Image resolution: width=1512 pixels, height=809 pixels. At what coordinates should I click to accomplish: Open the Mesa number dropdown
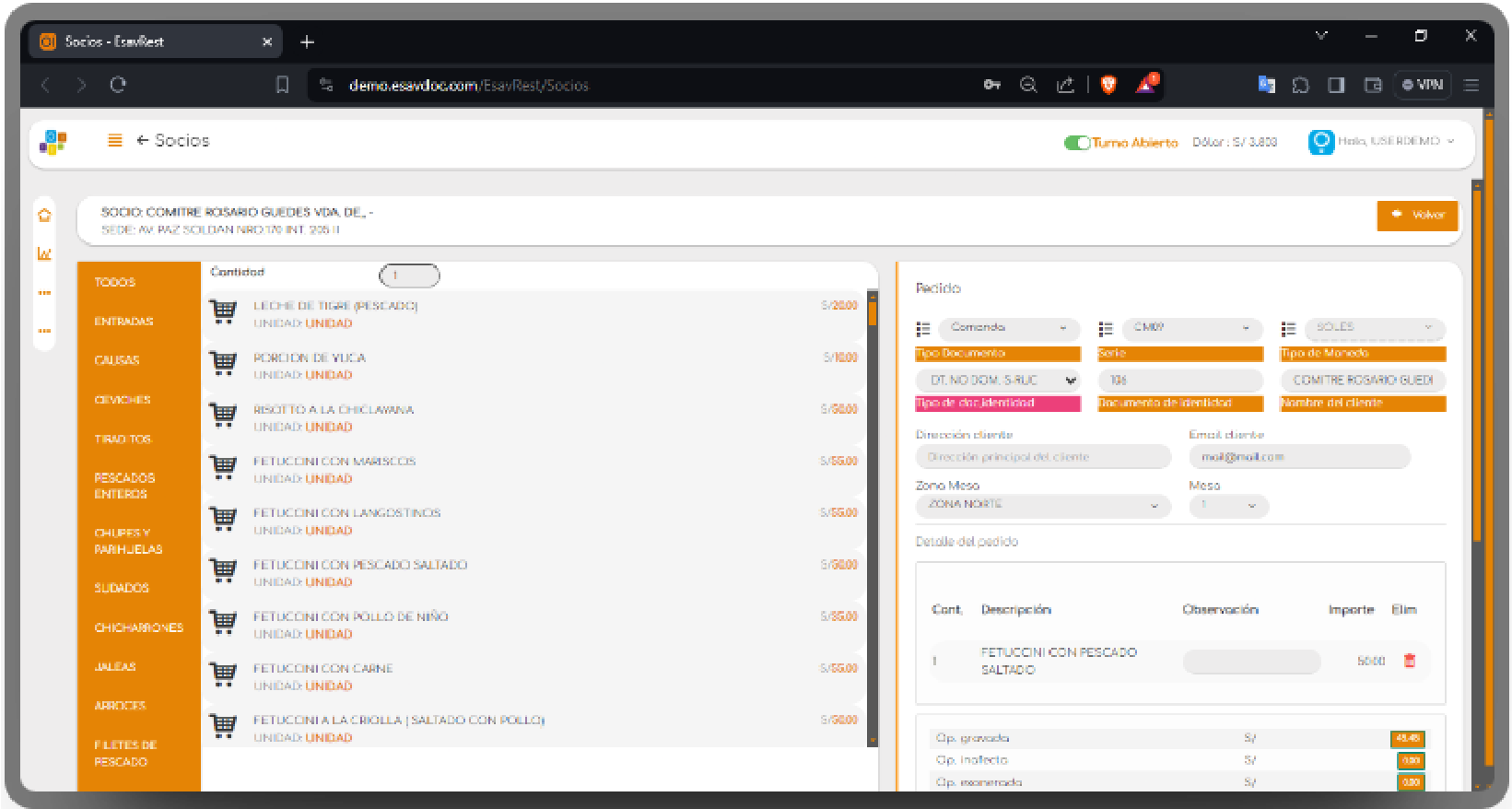pos(1228,505)
